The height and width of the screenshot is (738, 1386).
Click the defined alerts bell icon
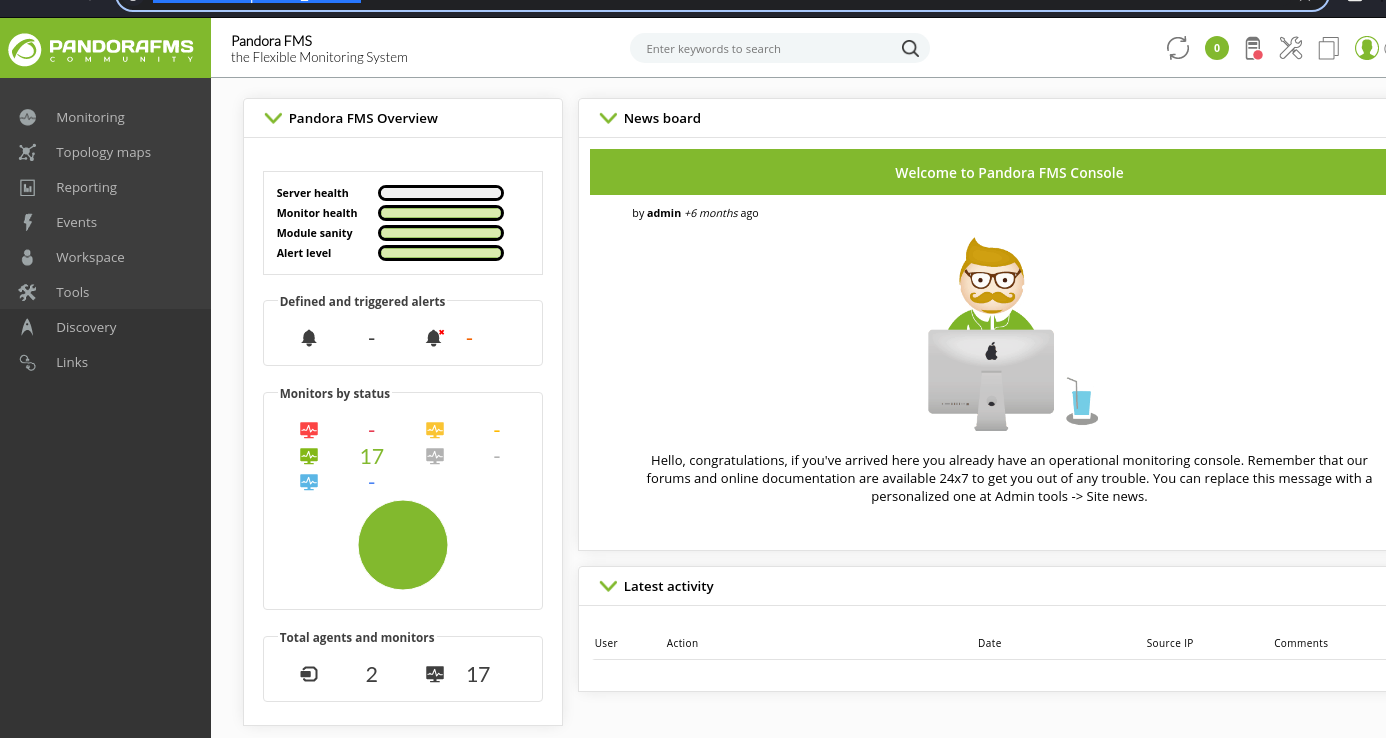[309, 338]
